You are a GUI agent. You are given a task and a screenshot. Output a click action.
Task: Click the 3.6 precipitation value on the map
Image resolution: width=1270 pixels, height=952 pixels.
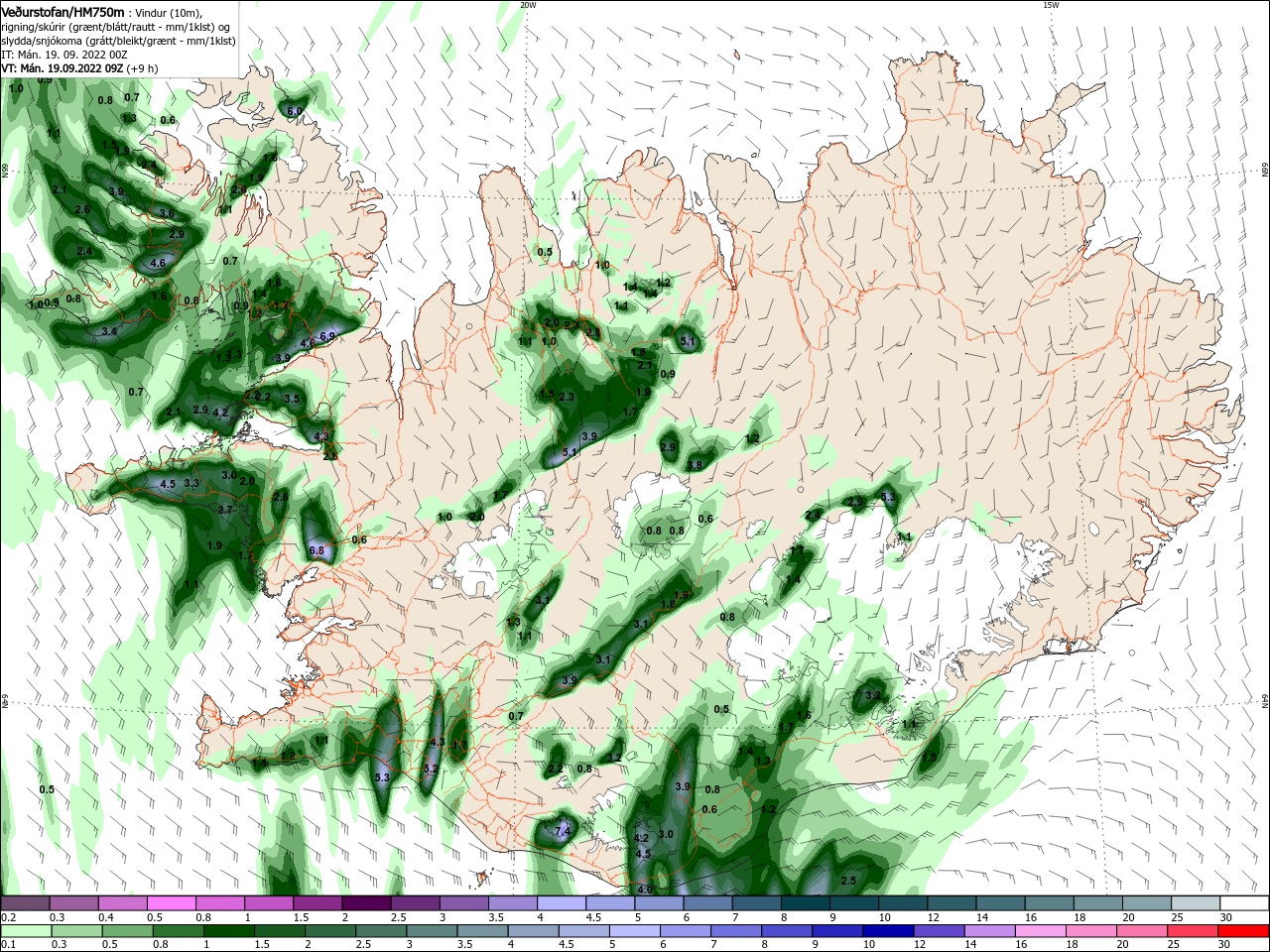tap(167, 213)
